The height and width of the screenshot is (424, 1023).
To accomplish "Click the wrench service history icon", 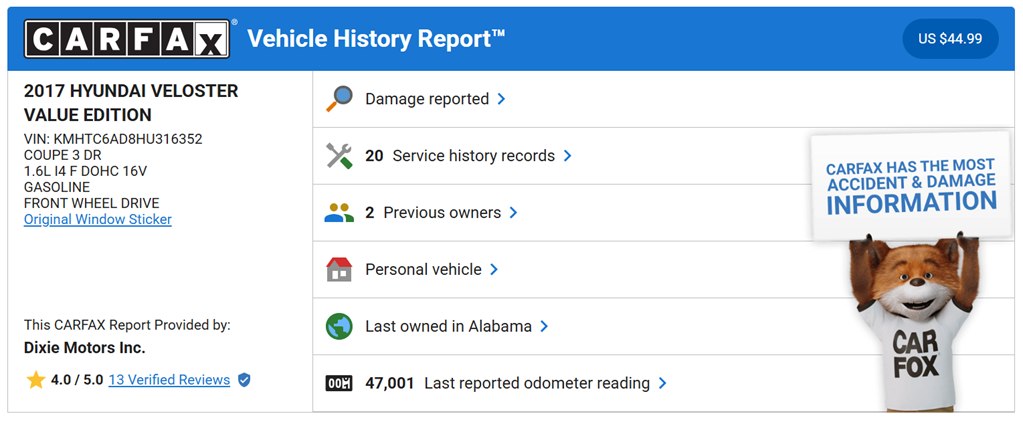I will (339, 156).
